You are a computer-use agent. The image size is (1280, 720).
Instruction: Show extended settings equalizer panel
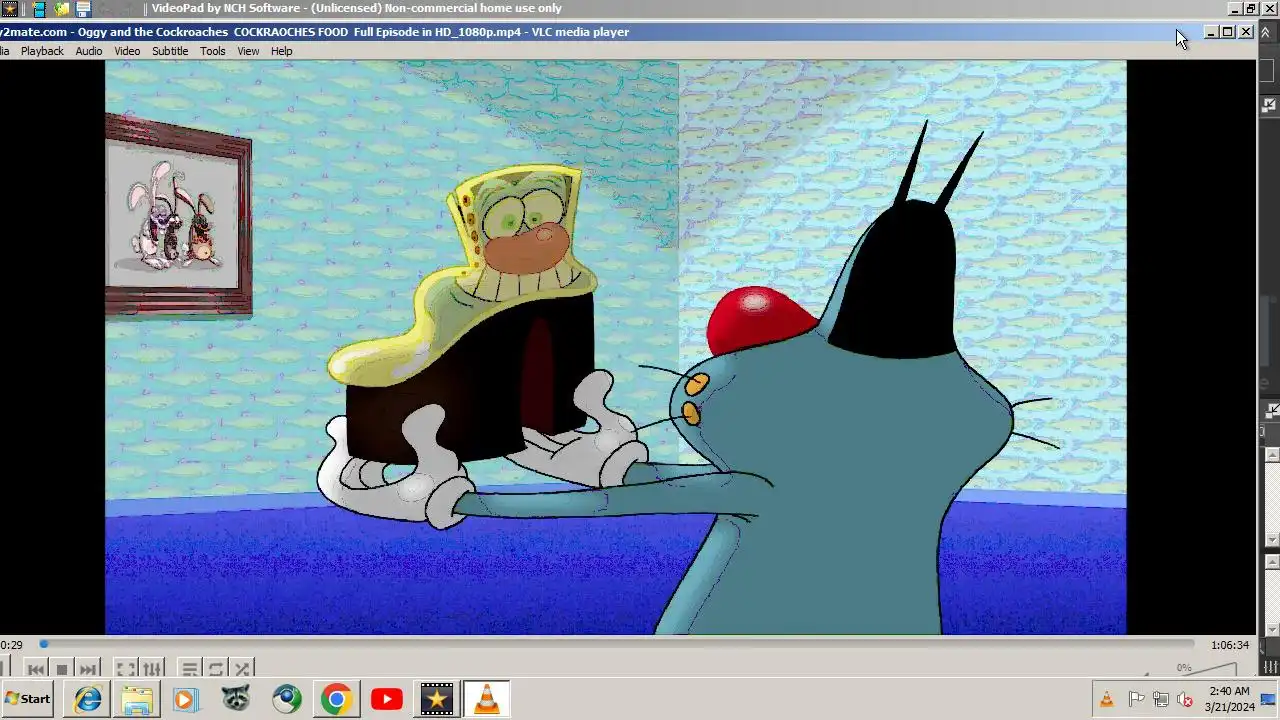(x=152, y=669)
